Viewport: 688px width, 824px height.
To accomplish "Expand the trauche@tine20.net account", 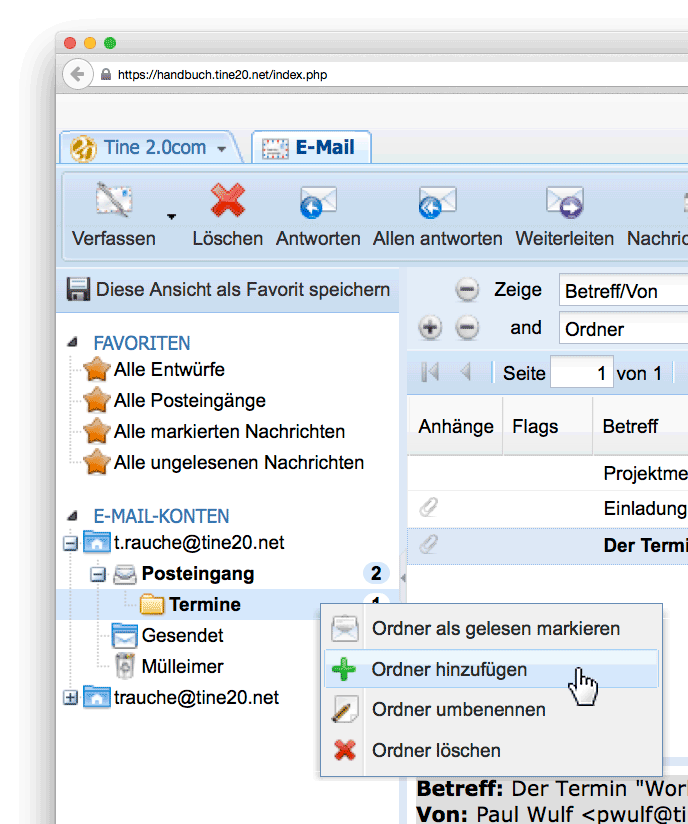I will [x=70, y=698].
